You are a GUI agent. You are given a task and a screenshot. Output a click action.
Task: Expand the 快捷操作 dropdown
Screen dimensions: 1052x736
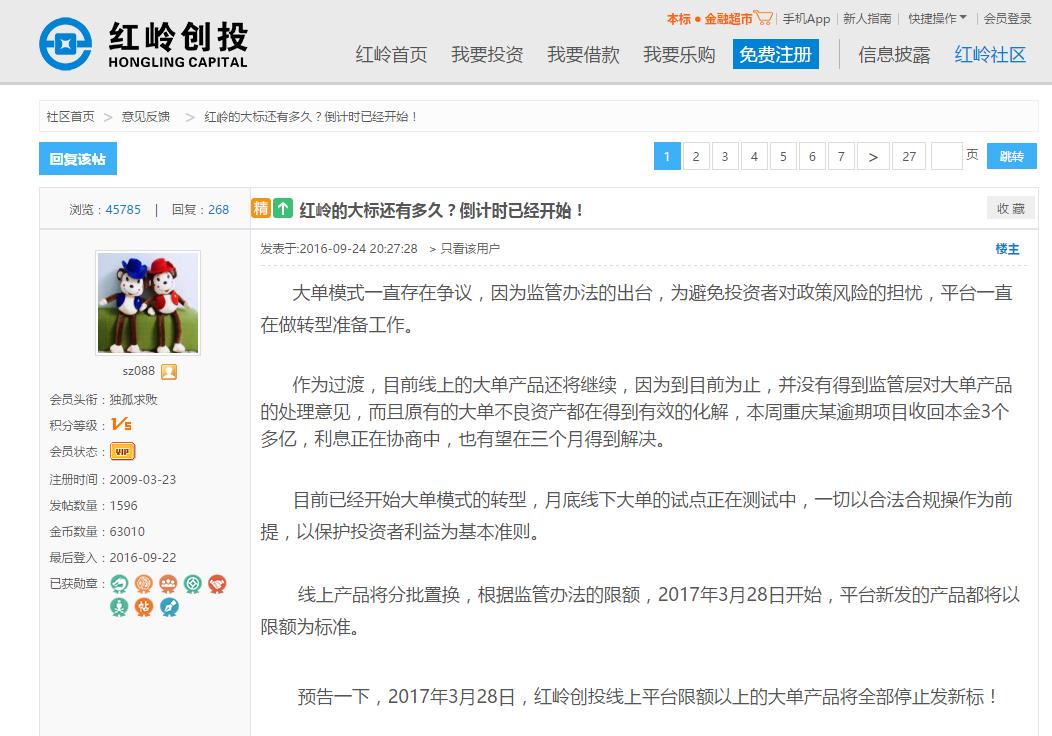click(x=937, y=19)
